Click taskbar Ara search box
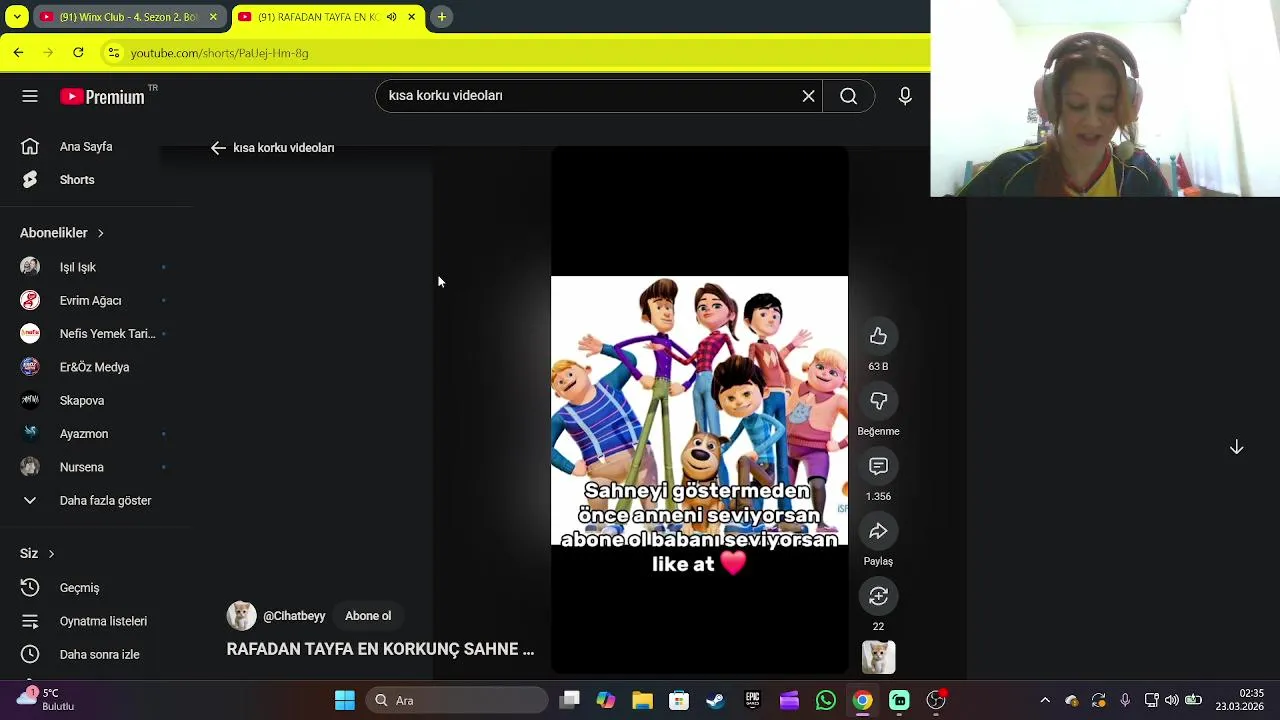The width and height of the screenshot is (1280, 720). 458,701
